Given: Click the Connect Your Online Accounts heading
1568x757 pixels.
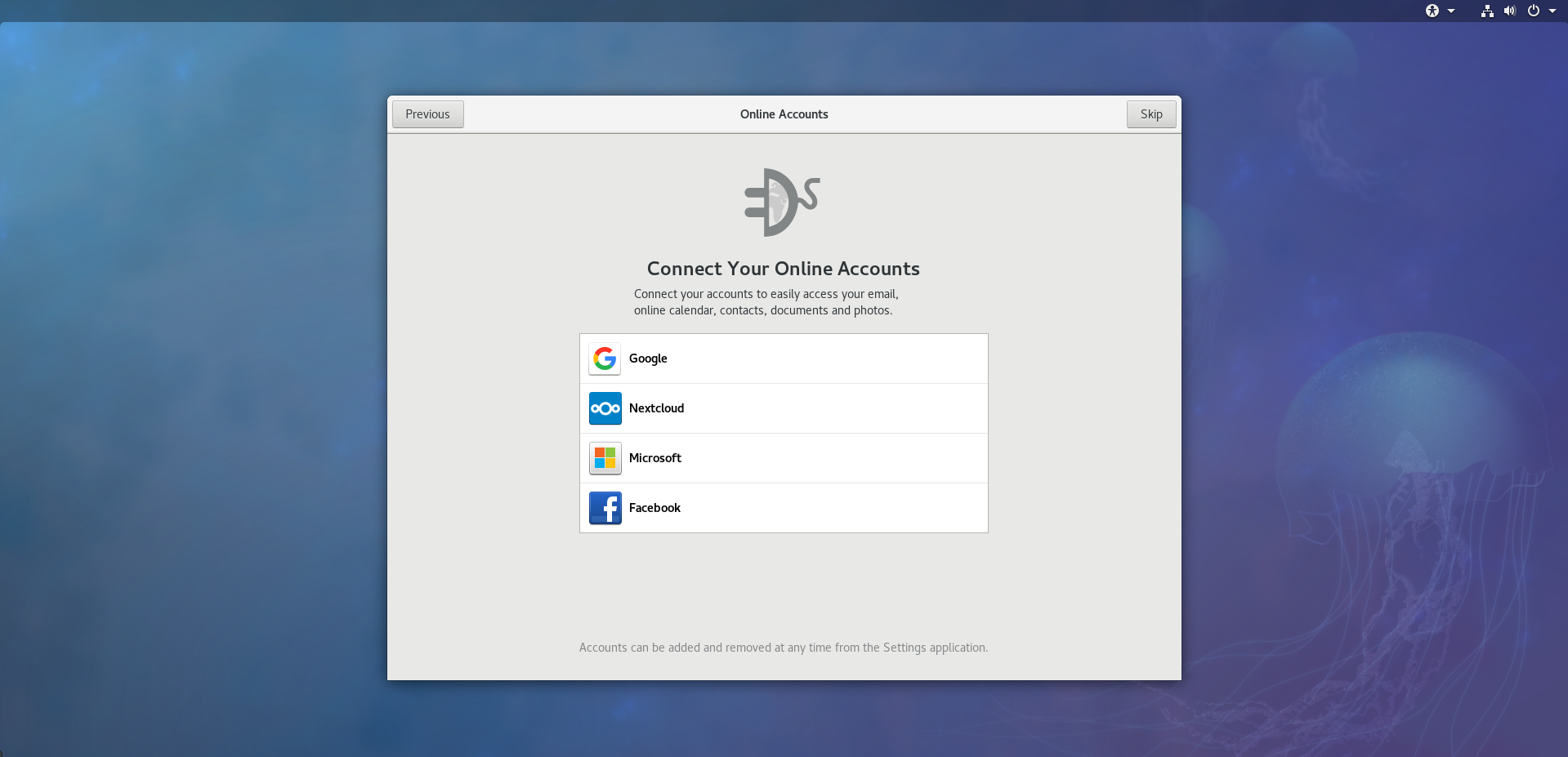Looking at the screenshot, I should (x=784, y=269).
